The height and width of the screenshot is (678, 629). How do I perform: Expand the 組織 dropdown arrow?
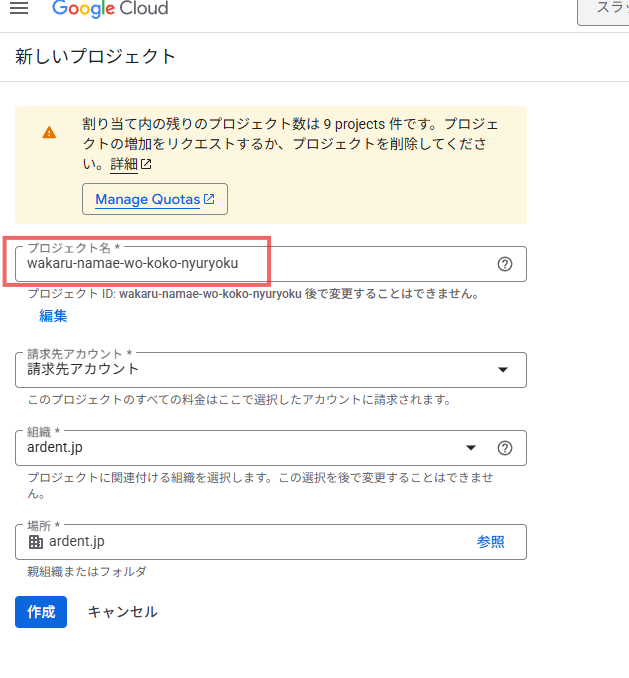(471, 448)
